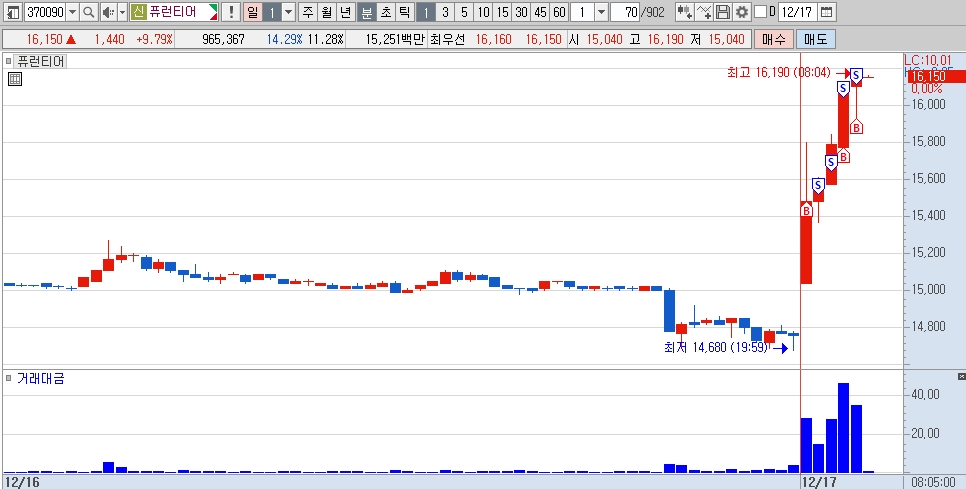Select the 1-minute interval button
The image size is (966, 489).
click(425, 12)
